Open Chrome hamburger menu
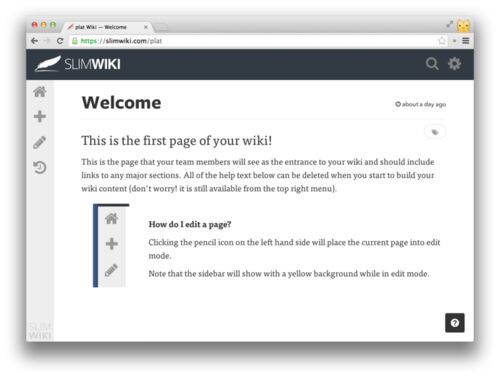This screenshot has width=500, height=378. coord(466,41)
